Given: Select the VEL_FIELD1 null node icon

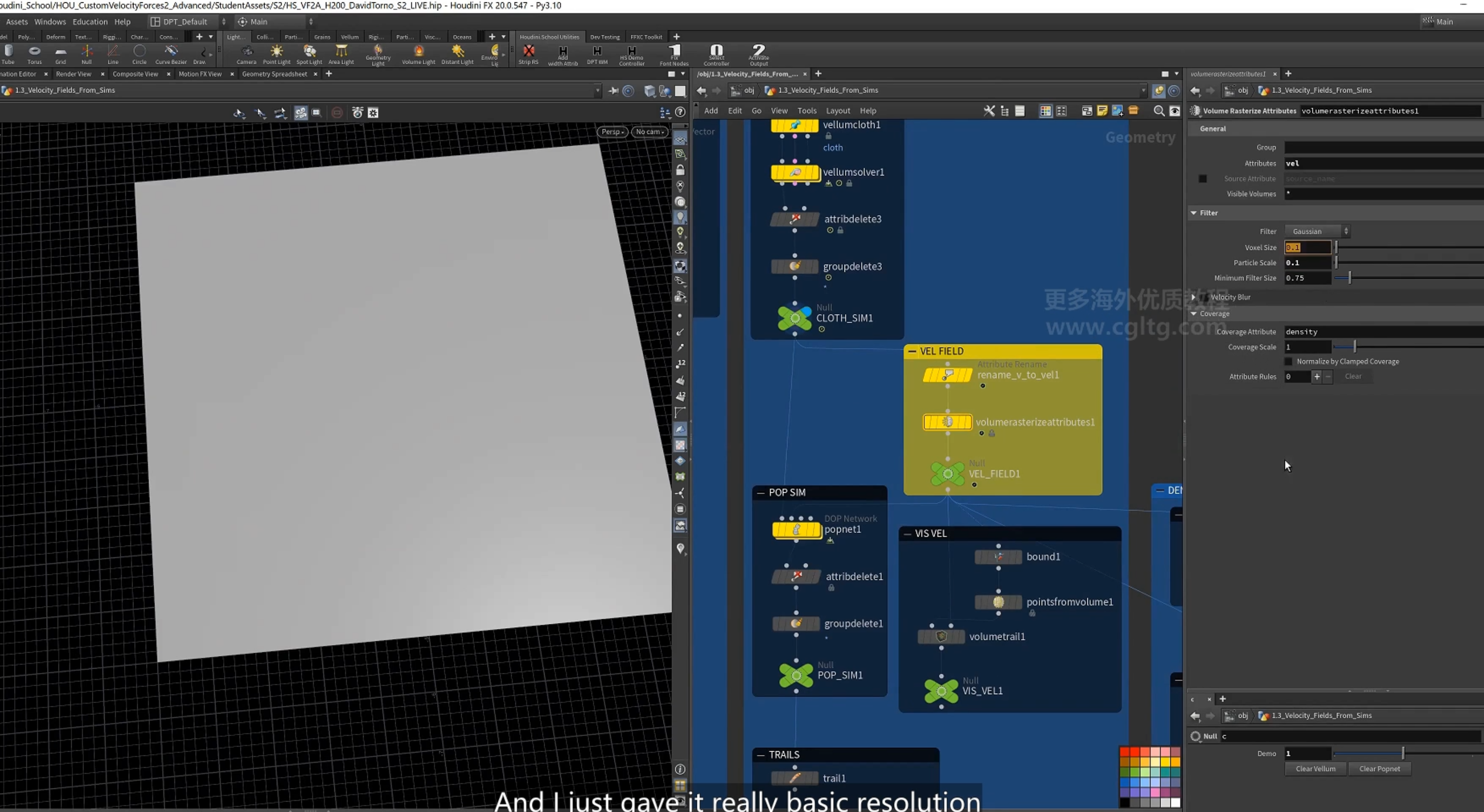Looking at the screenshot, I should pos(948,474).
